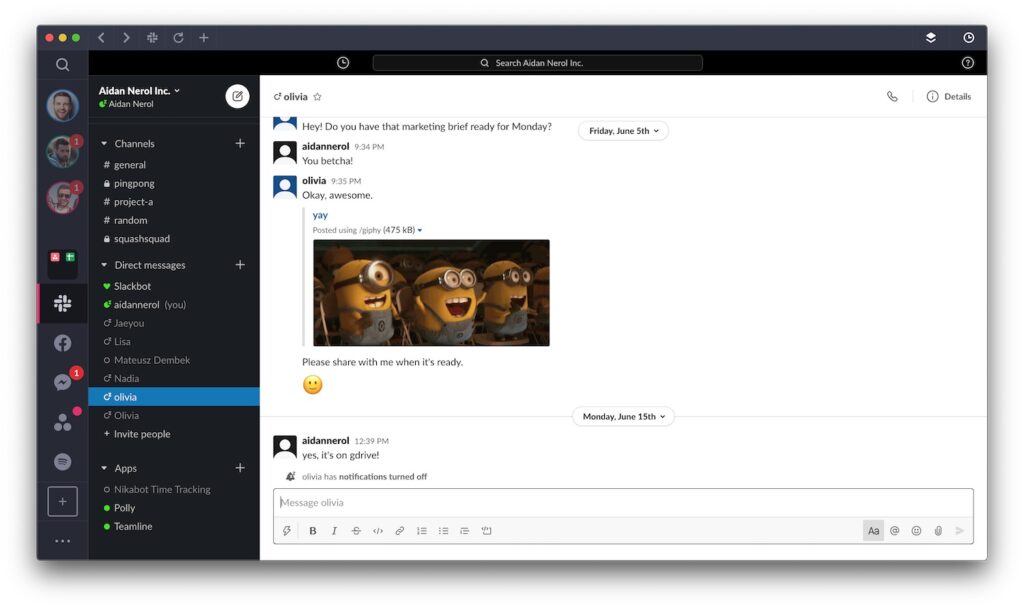The width and height of the screenshot is (1024, 609).
Task: Select the Slack app in left dock
Action: pyautogui.click(x=63, y=303)
